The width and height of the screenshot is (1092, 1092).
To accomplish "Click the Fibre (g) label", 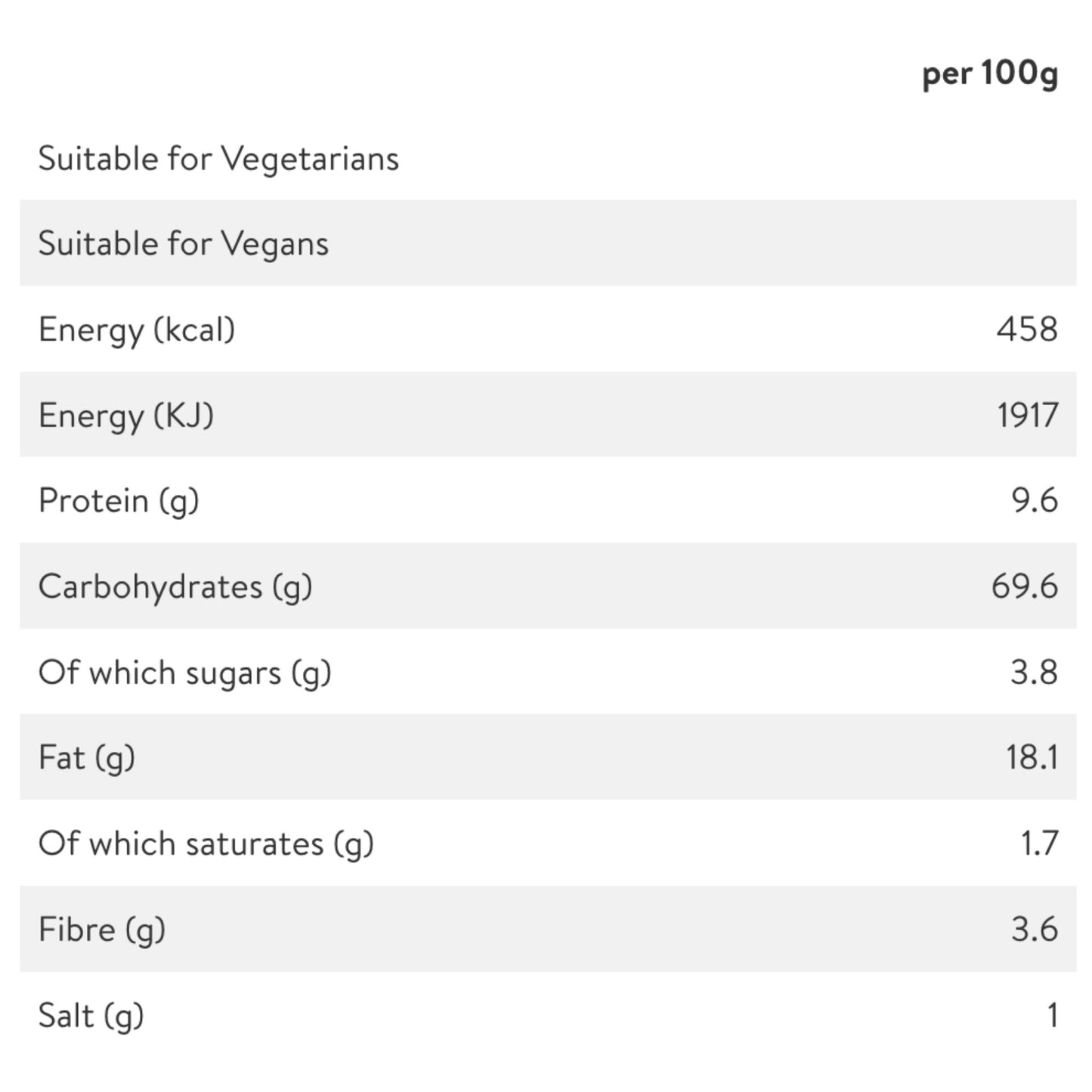I will (x=102, y=930).
